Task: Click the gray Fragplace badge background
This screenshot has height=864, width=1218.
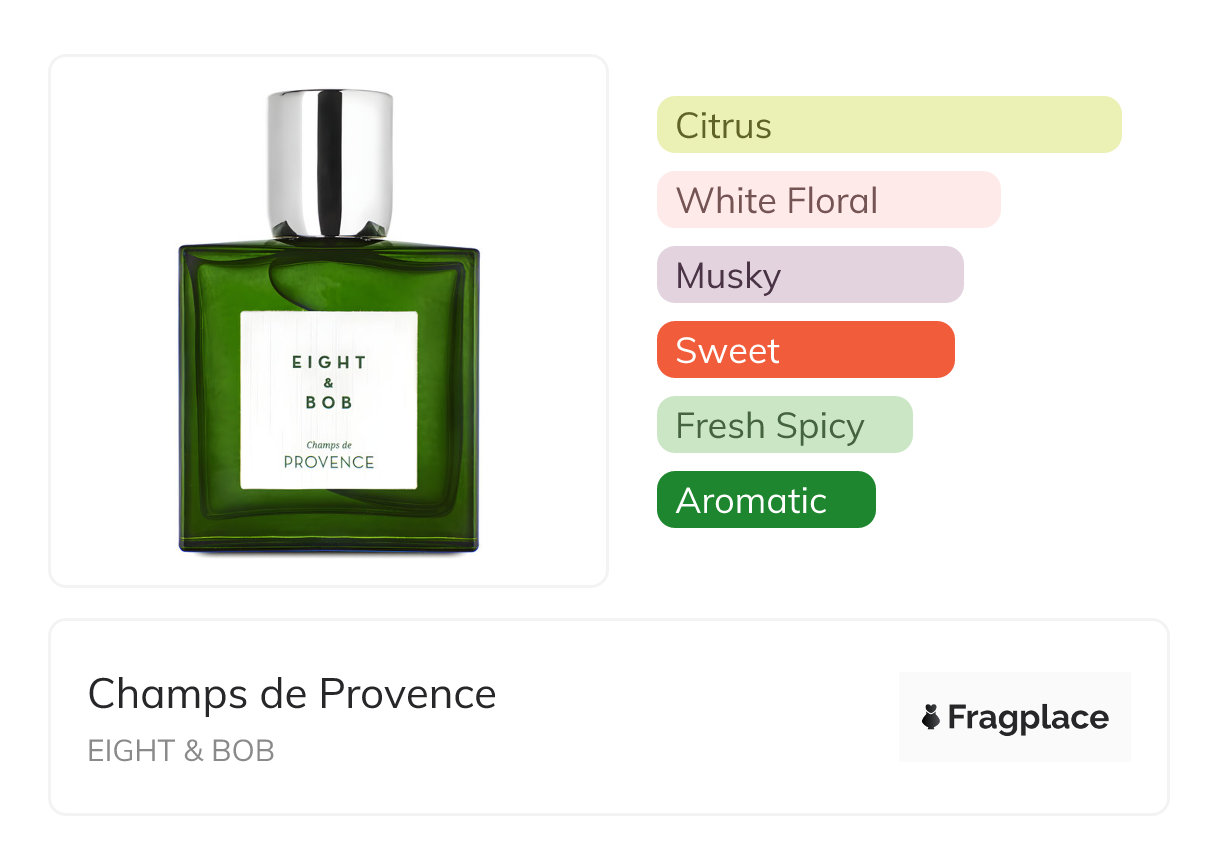Action: pyautogui.click(x=1015, y=717)
